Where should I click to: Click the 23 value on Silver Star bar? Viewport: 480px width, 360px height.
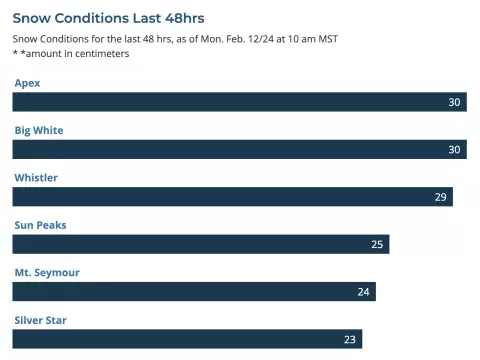pos(350,339)
